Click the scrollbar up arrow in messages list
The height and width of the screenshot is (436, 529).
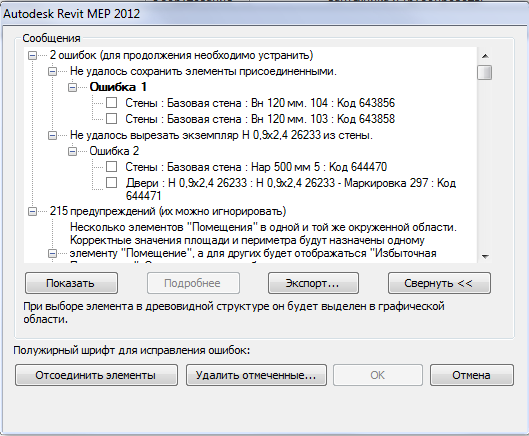pos(485,56)
